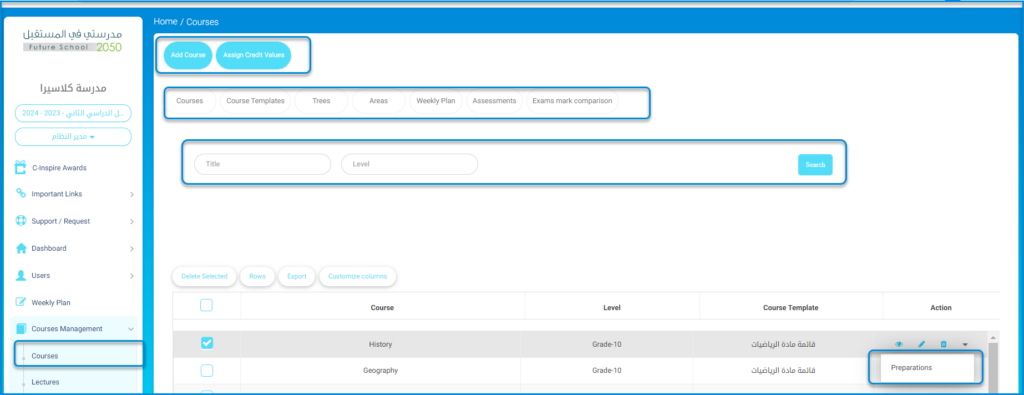Click the Action column header

coord(941,308)
